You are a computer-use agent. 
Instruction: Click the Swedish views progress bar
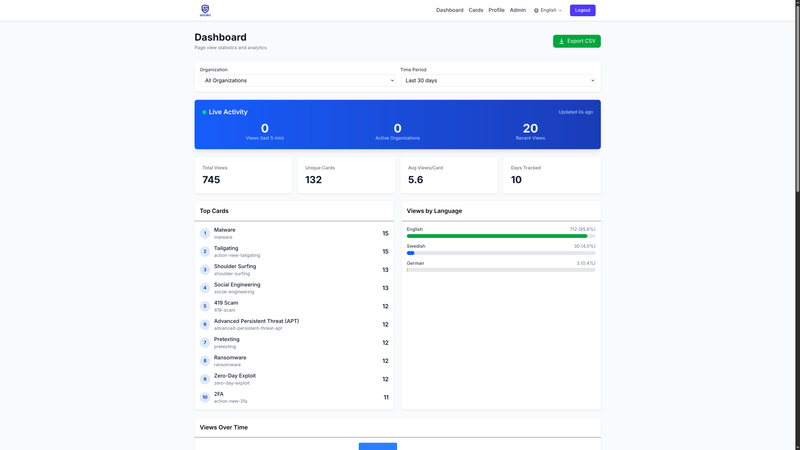coord(500,253)
